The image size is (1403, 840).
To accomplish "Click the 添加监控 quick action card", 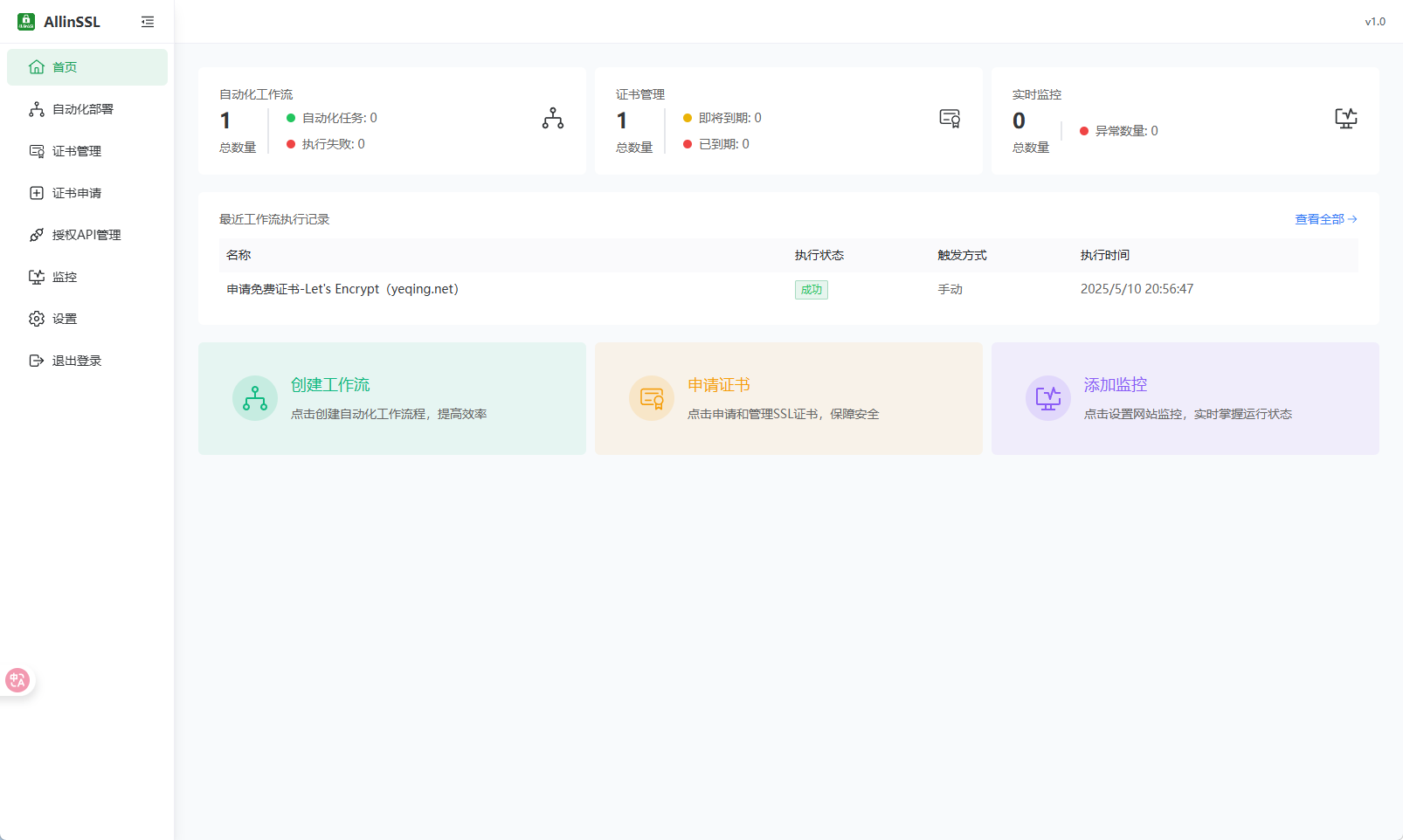I will pos(1185,398).
